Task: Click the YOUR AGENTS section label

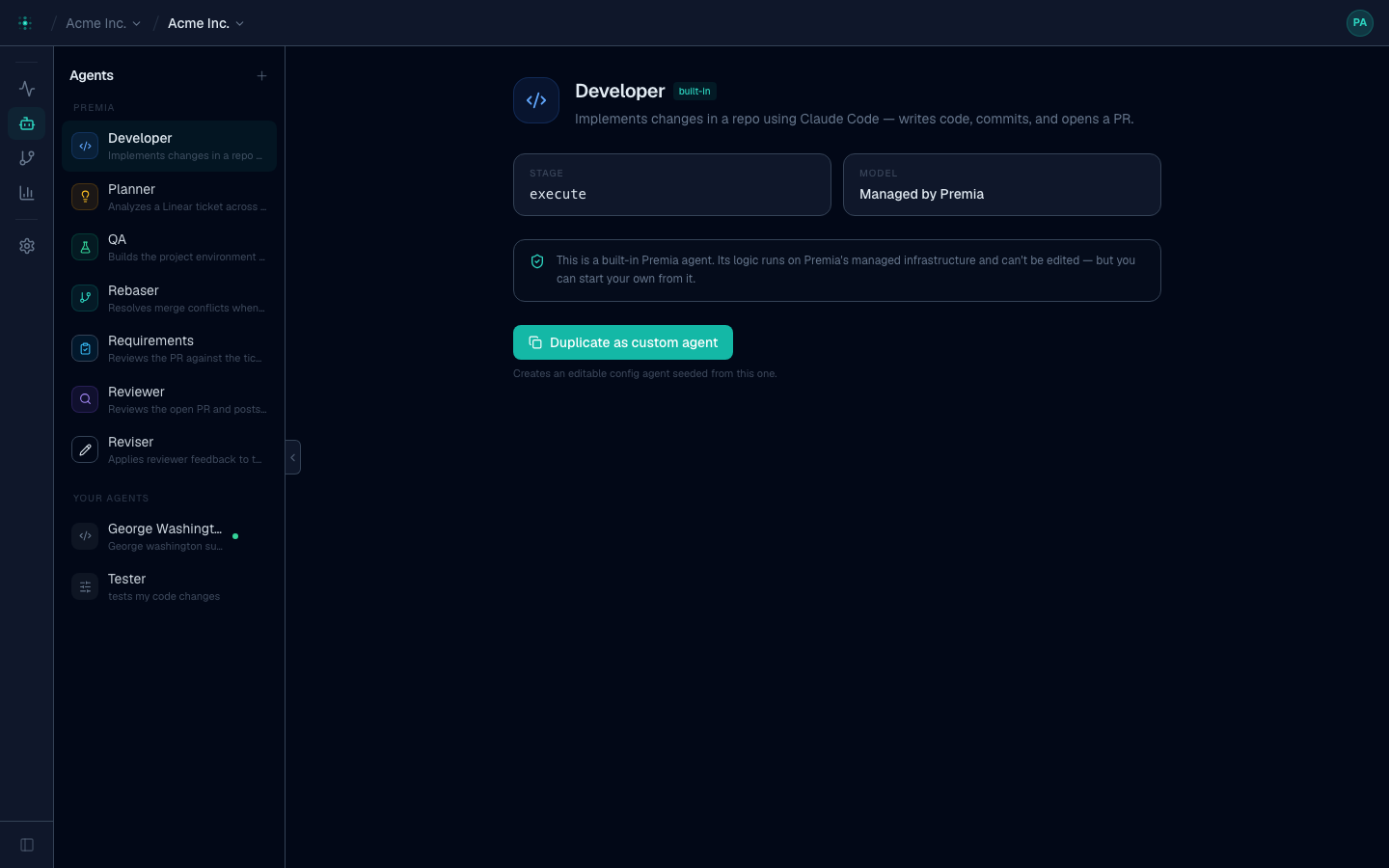Action: 111,499
